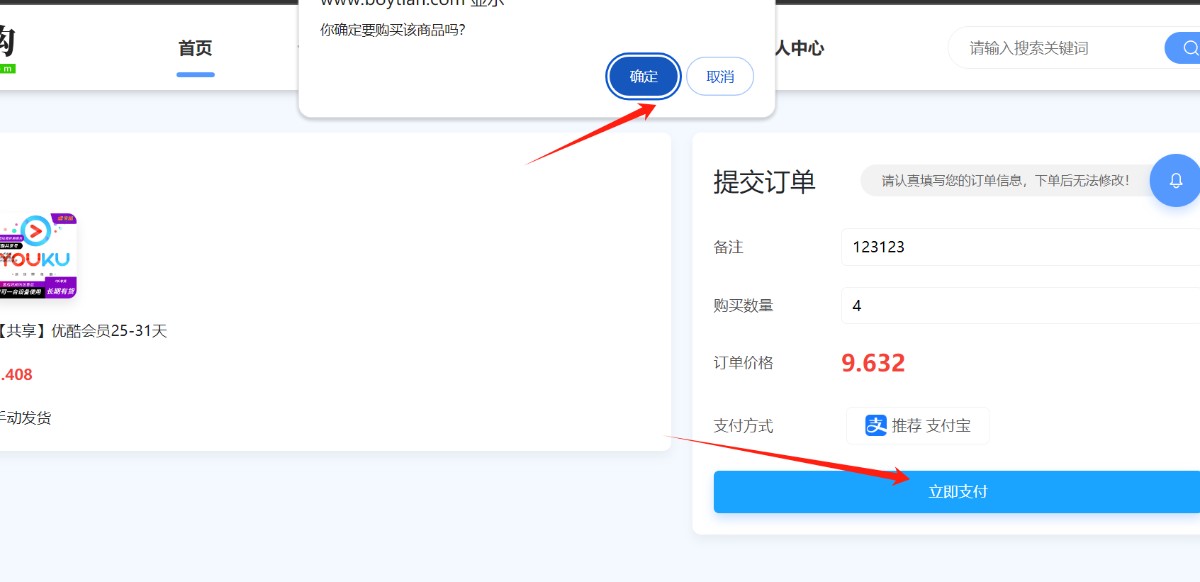Screen dimensions: 1200x582
Task: Open the 优酷会员25-31天 product title
Action: 84,331
